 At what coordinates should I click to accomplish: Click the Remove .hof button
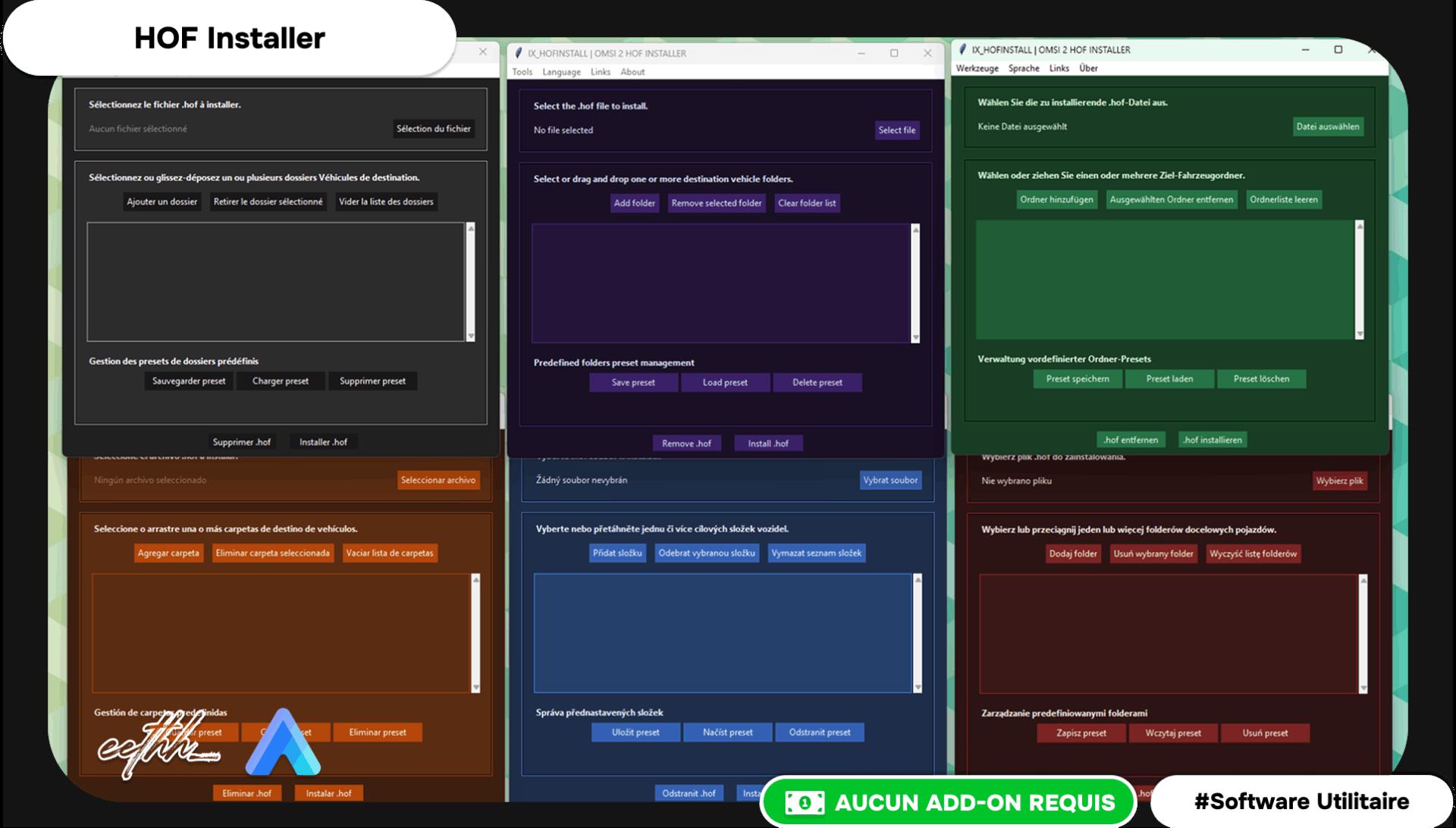[x=686, y=444]
